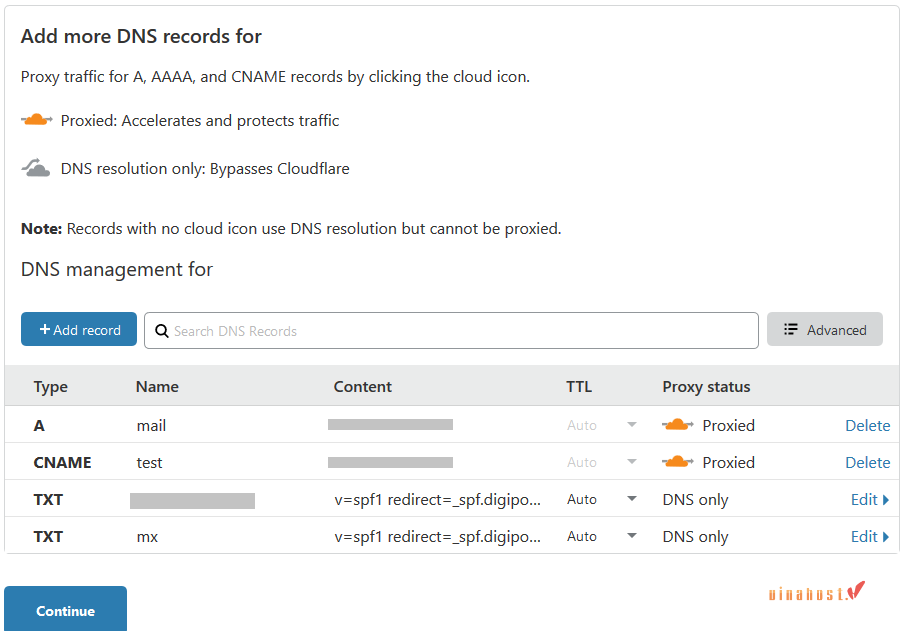Edit the first TXT spf record

861,499
